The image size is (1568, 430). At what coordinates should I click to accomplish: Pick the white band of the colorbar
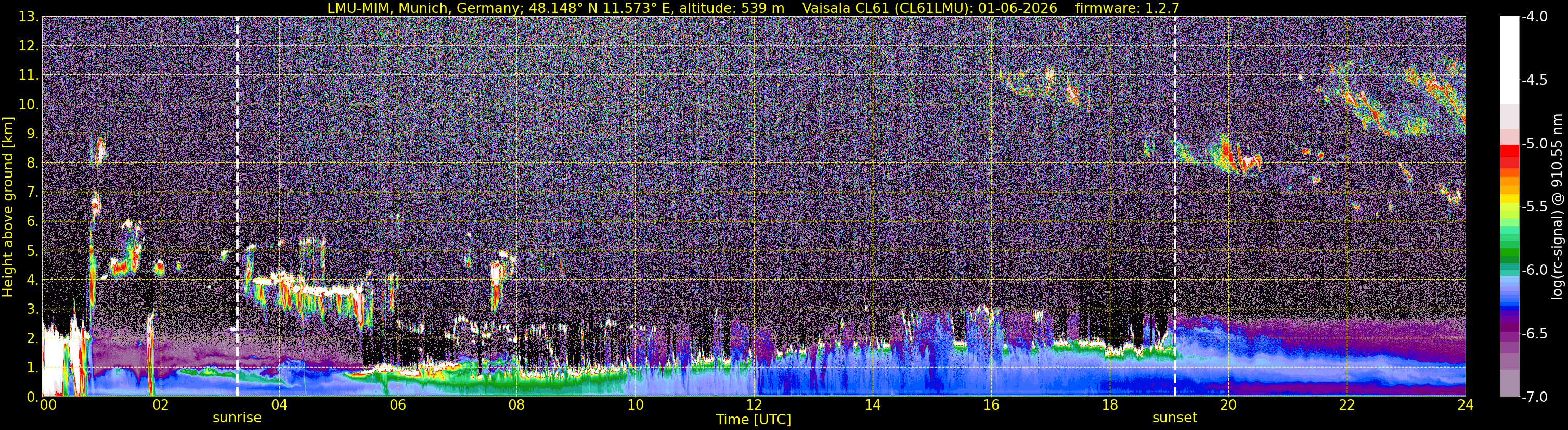(x=1509, y=60)
